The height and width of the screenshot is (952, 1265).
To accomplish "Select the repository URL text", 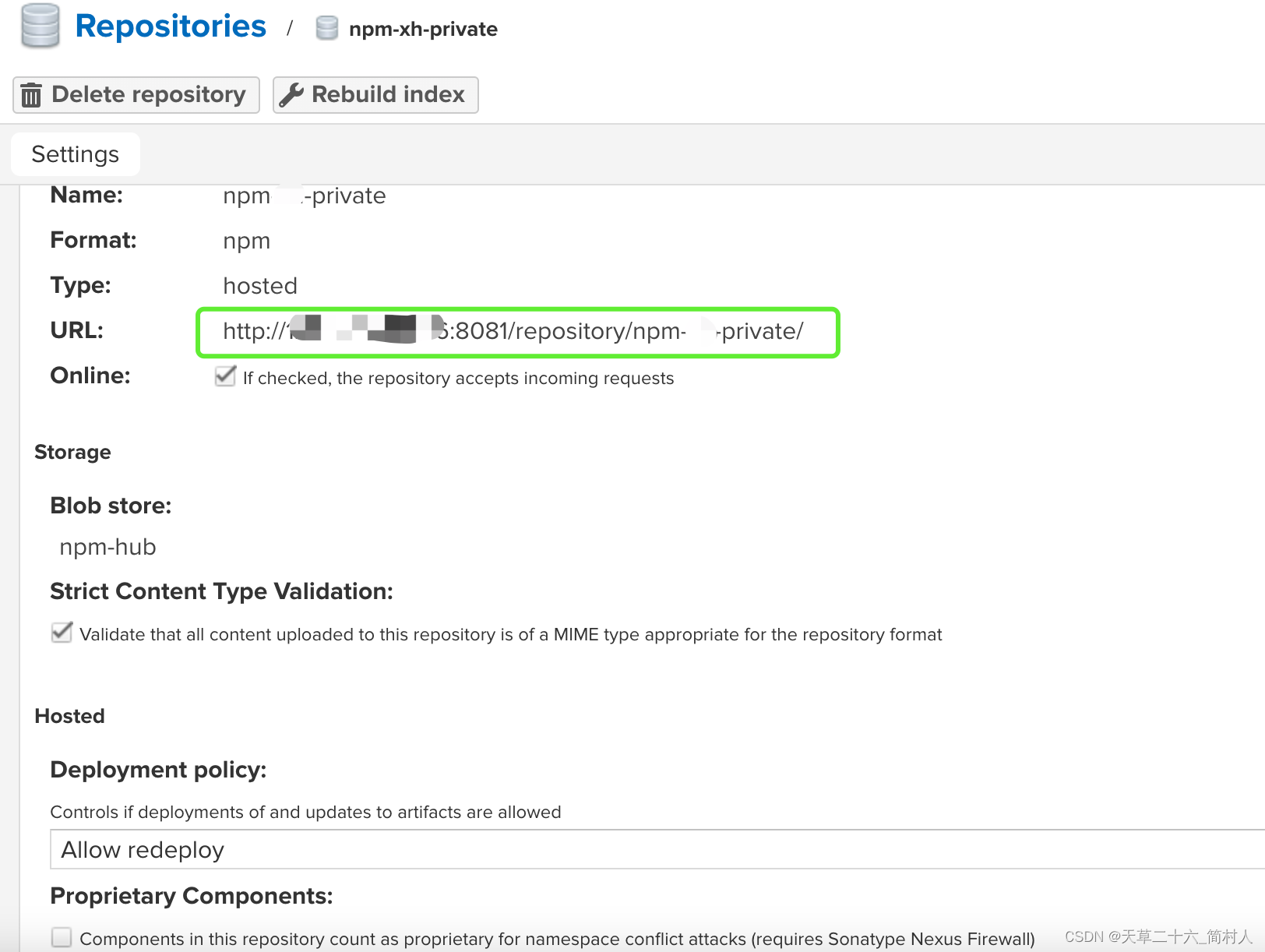I will coord(513,331).
